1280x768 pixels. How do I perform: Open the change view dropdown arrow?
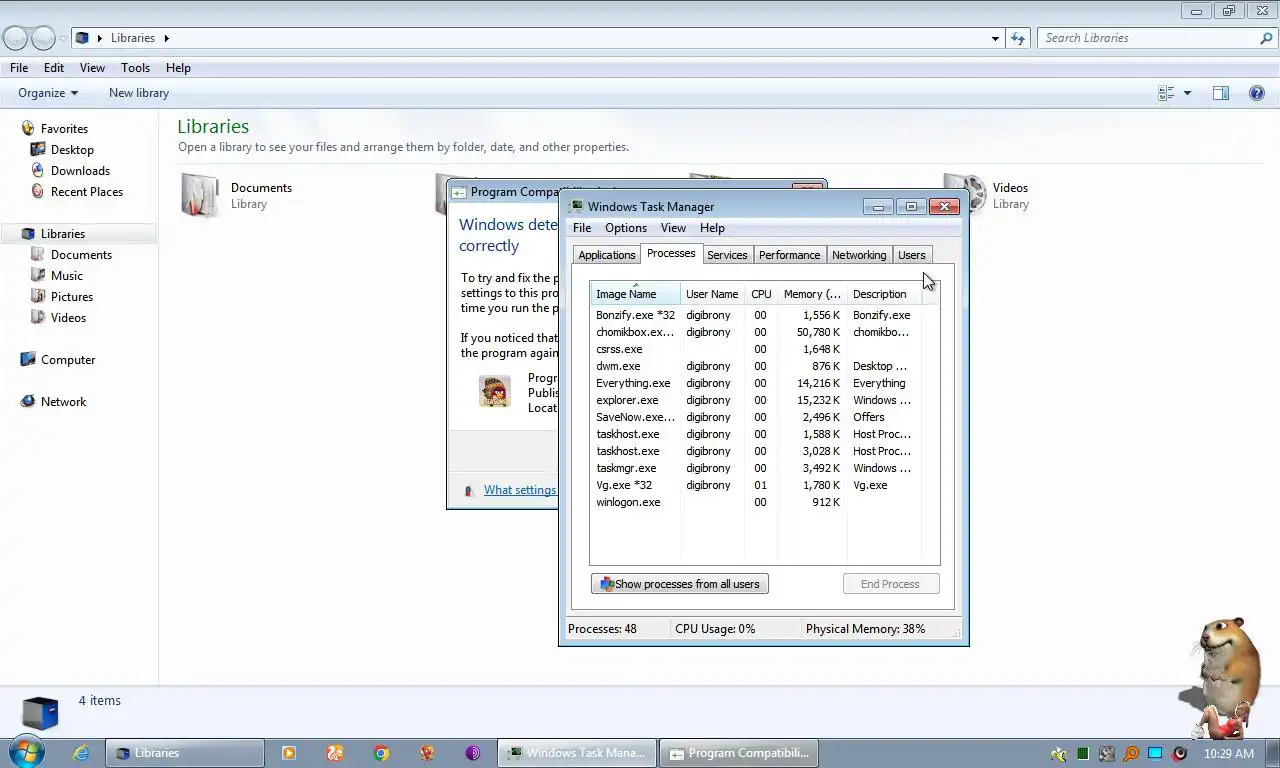(x=1187, y=93)
